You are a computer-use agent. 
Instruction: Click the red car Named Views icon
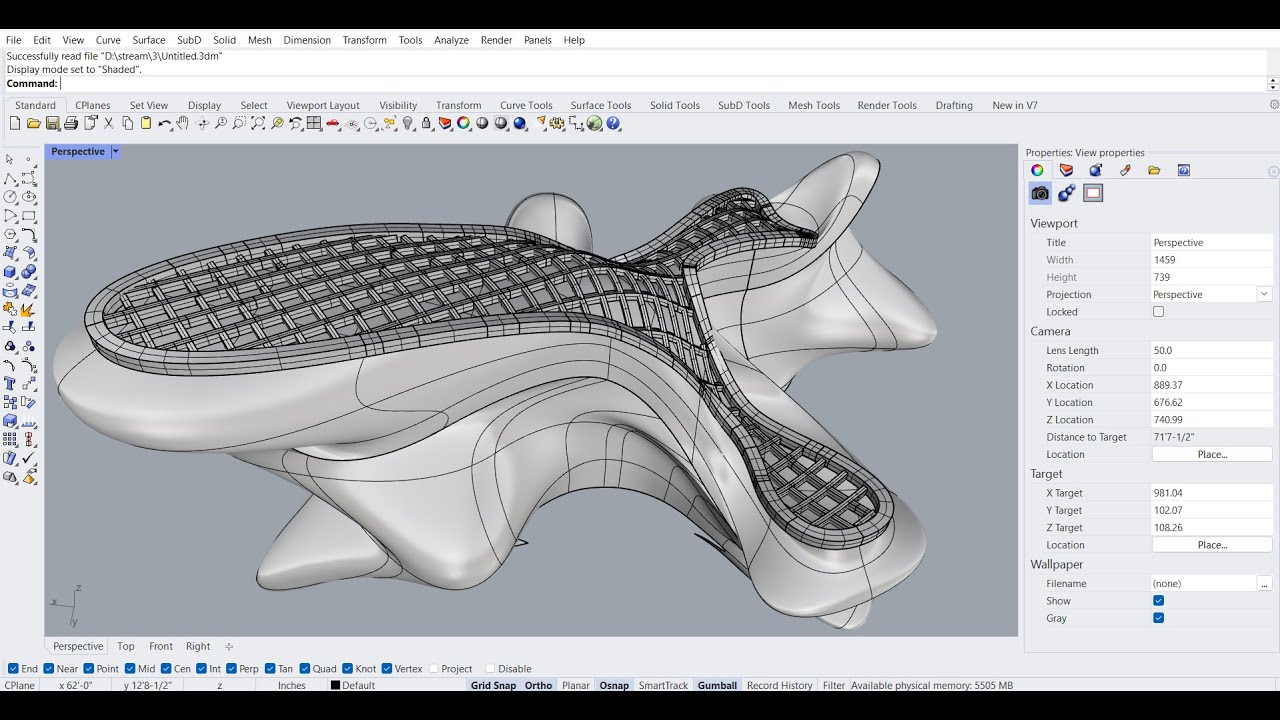point(332,123)
